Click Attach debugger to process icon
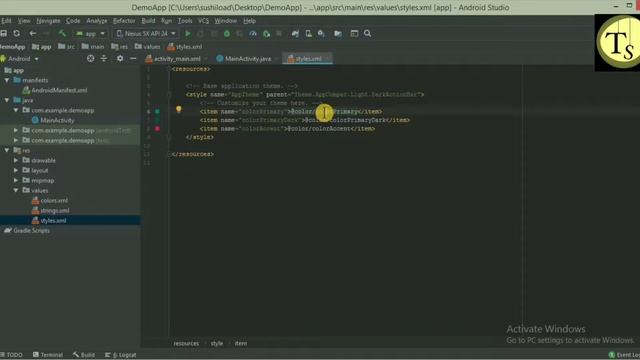The width and height of the screenshot is (640, 360). pos(267,33)
